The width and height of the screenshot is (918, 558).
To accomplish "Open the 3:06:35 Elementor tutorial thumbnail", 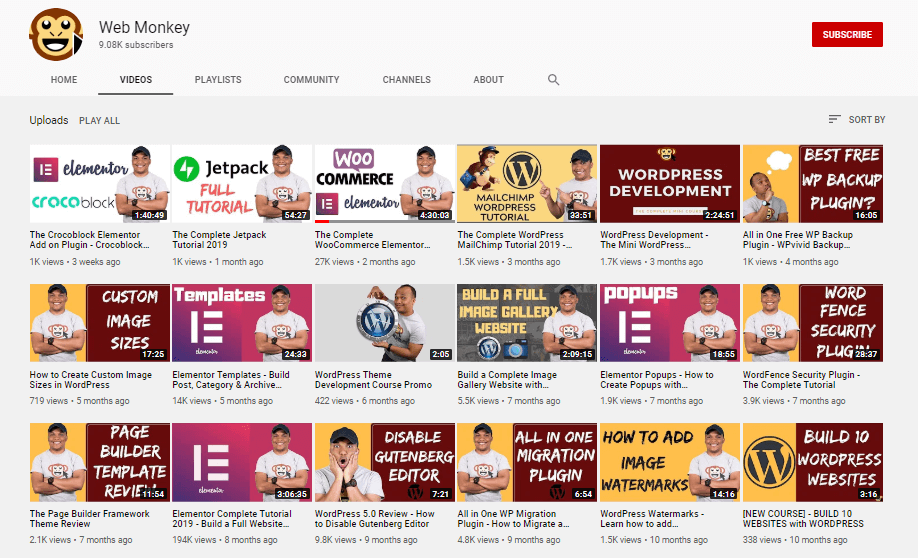I will pyautogui.click(x=242, y=462).
